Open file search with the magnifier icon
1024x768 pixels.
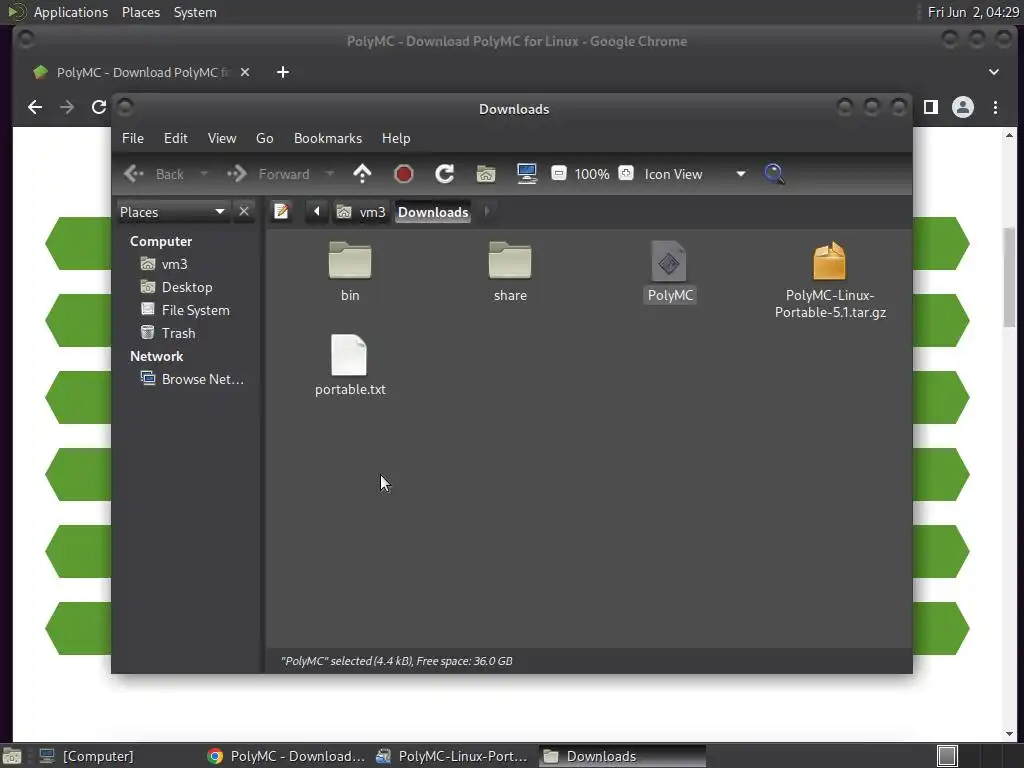tap(774, 174)
